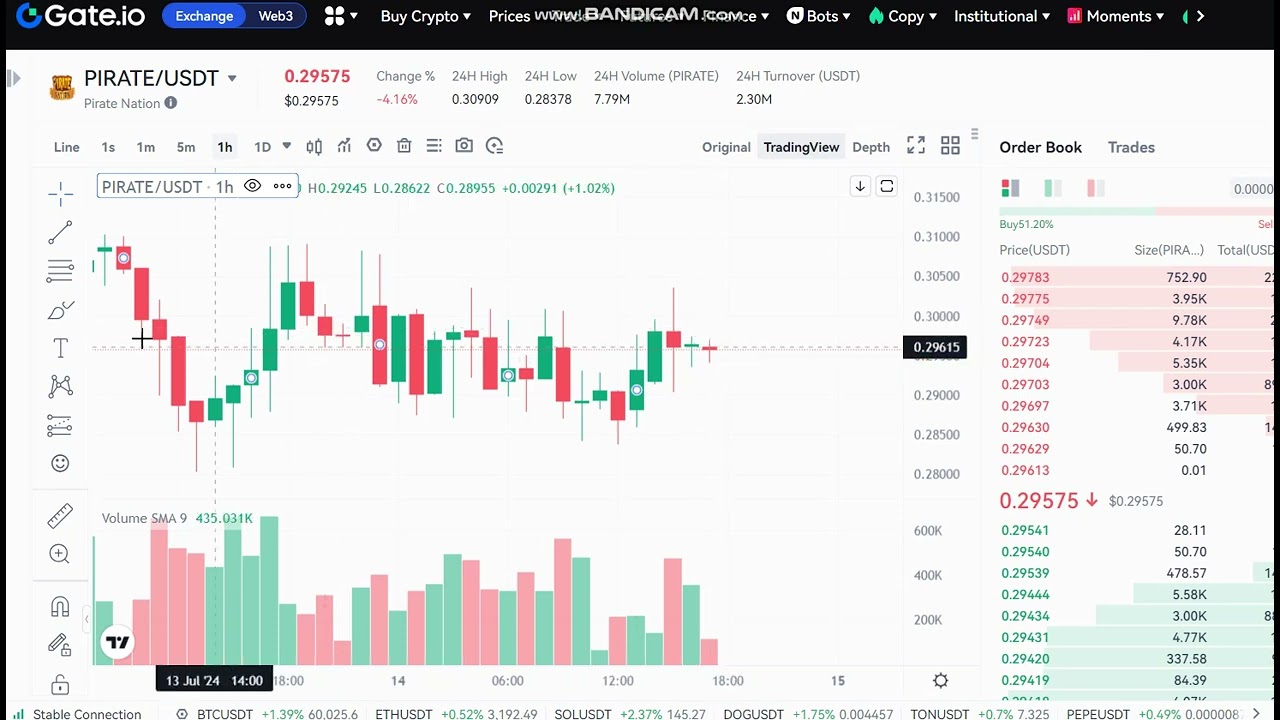Viewport: 1280px width, 720px height.
Task: Enter fullscreen chart mode
Action: click(916, 146)
